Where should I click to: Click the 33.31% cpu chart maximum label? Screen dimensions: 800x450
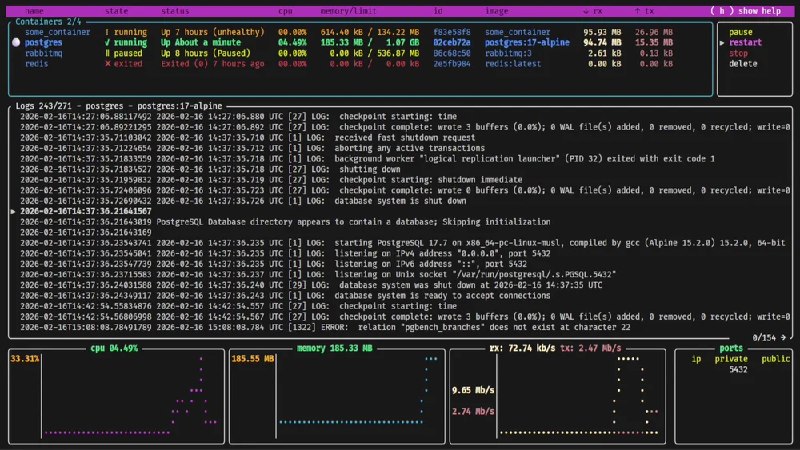pos(24,359)
